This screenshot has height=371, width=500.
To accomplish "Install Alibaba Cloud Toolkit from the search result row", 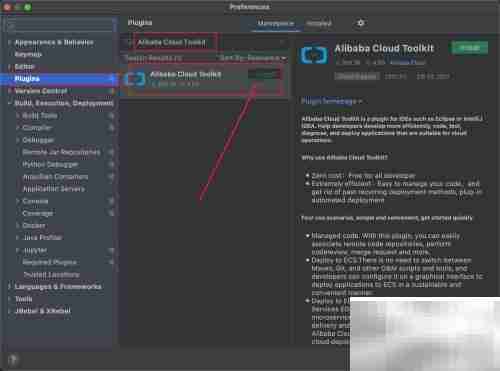I will pos(264,74).
